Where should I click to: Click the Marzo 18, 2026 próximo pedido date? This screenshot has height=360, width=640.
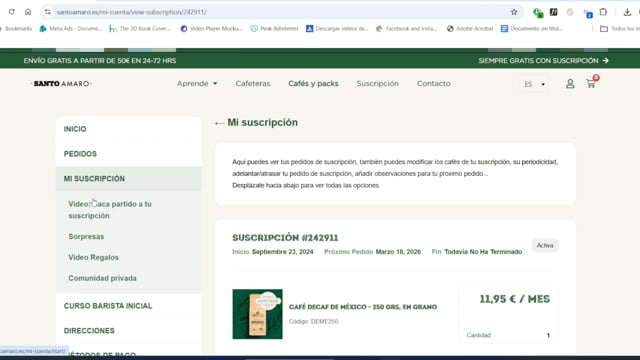[x=398, y=252]
